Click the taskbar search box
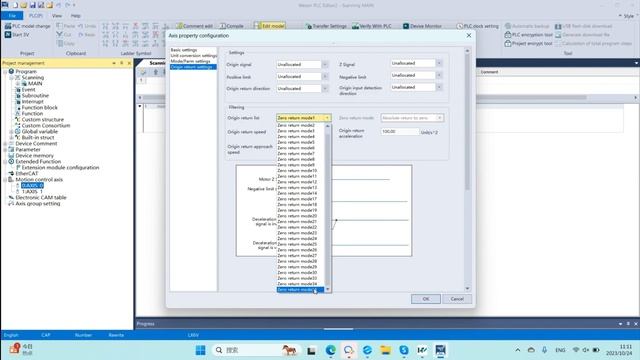 tap(256, 350)
